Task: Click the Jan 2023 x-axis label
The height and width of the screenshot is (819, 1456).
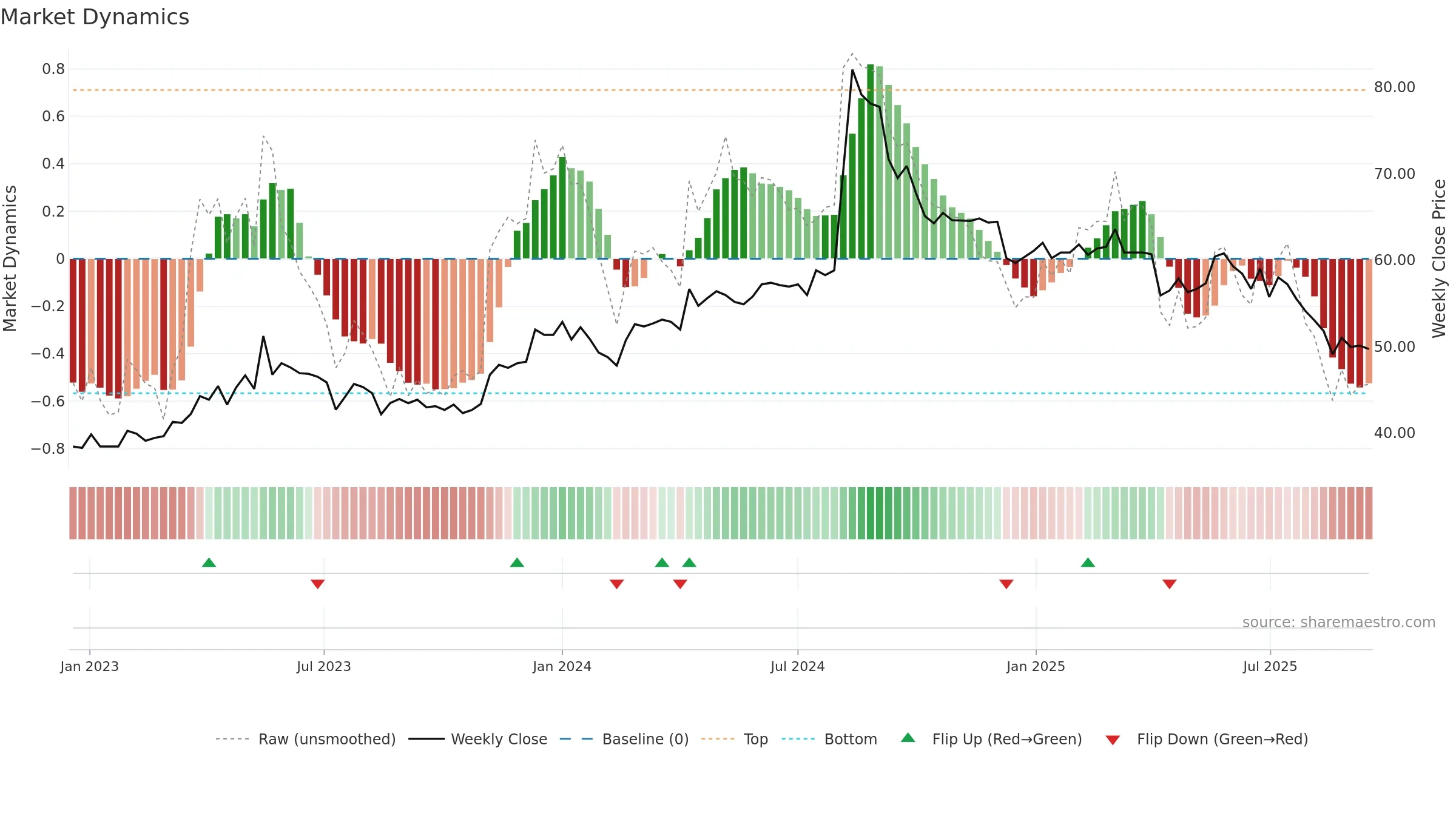Action: (90, 666)
